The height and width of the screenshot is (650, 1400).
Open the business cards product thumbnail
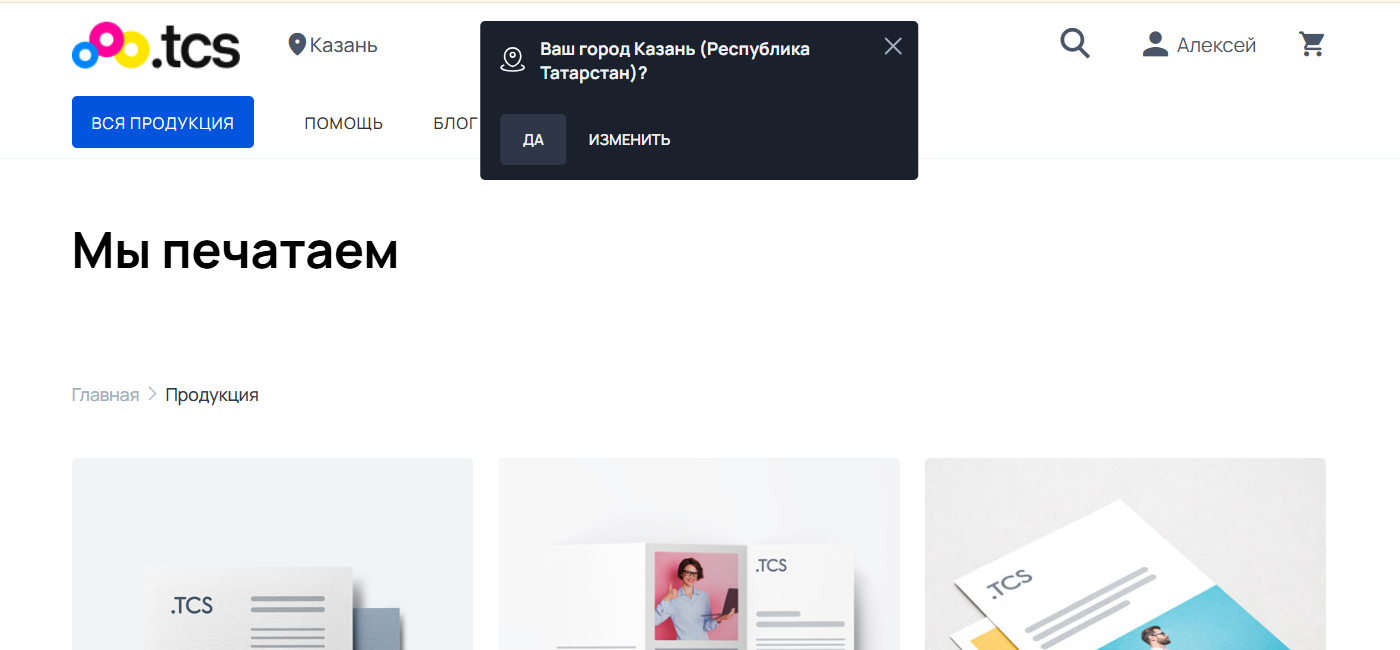(272, 554)
